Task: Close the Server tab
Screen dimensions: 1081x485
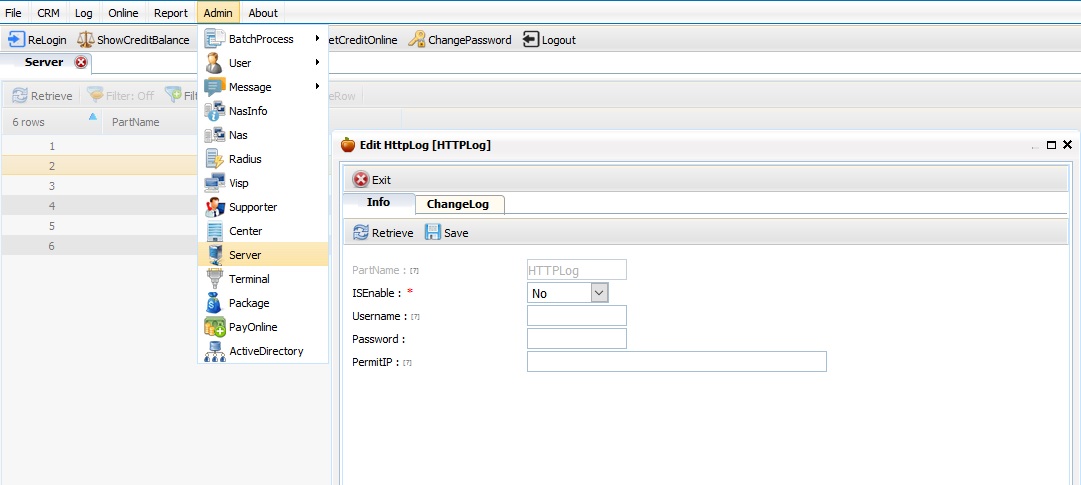Action: 81,62
